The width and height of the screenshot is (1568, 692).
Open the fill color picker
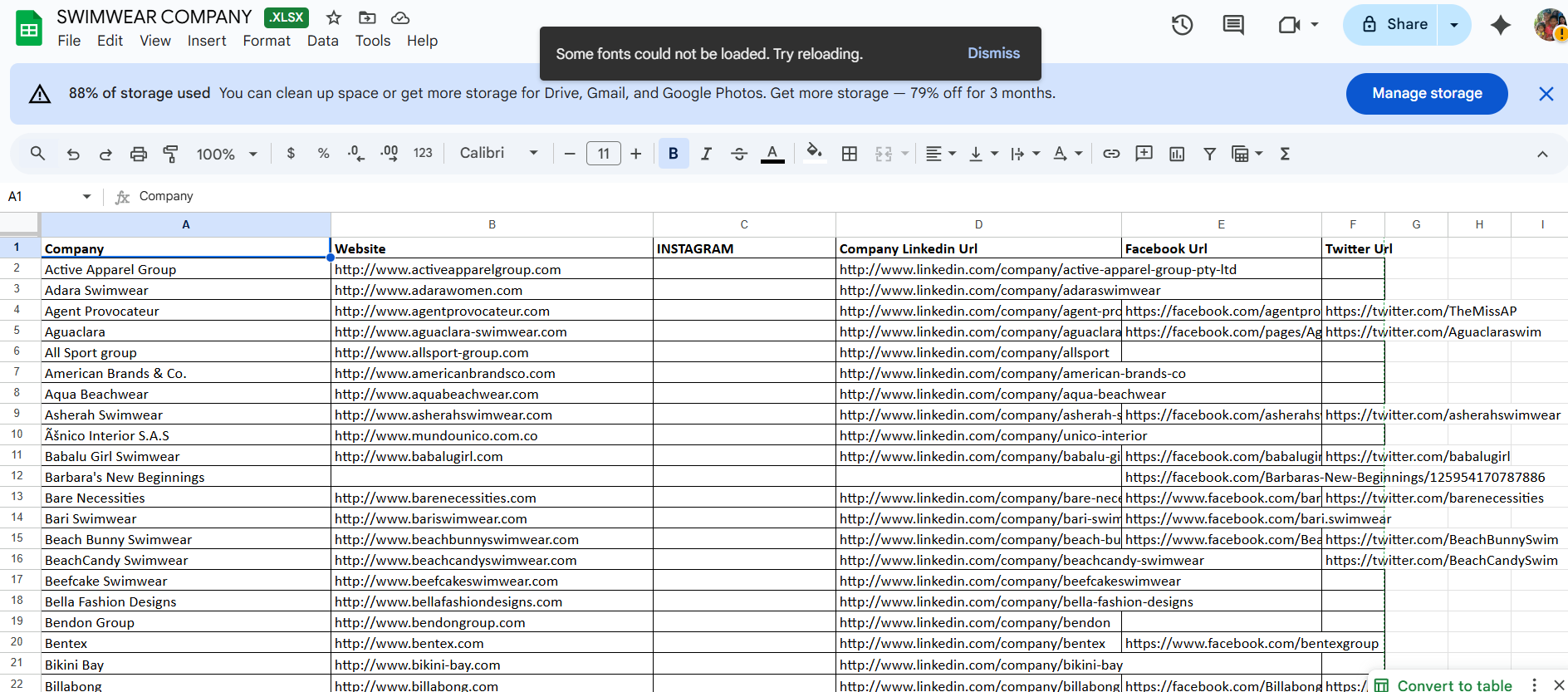pyautogui.click(x=815, y=154)
